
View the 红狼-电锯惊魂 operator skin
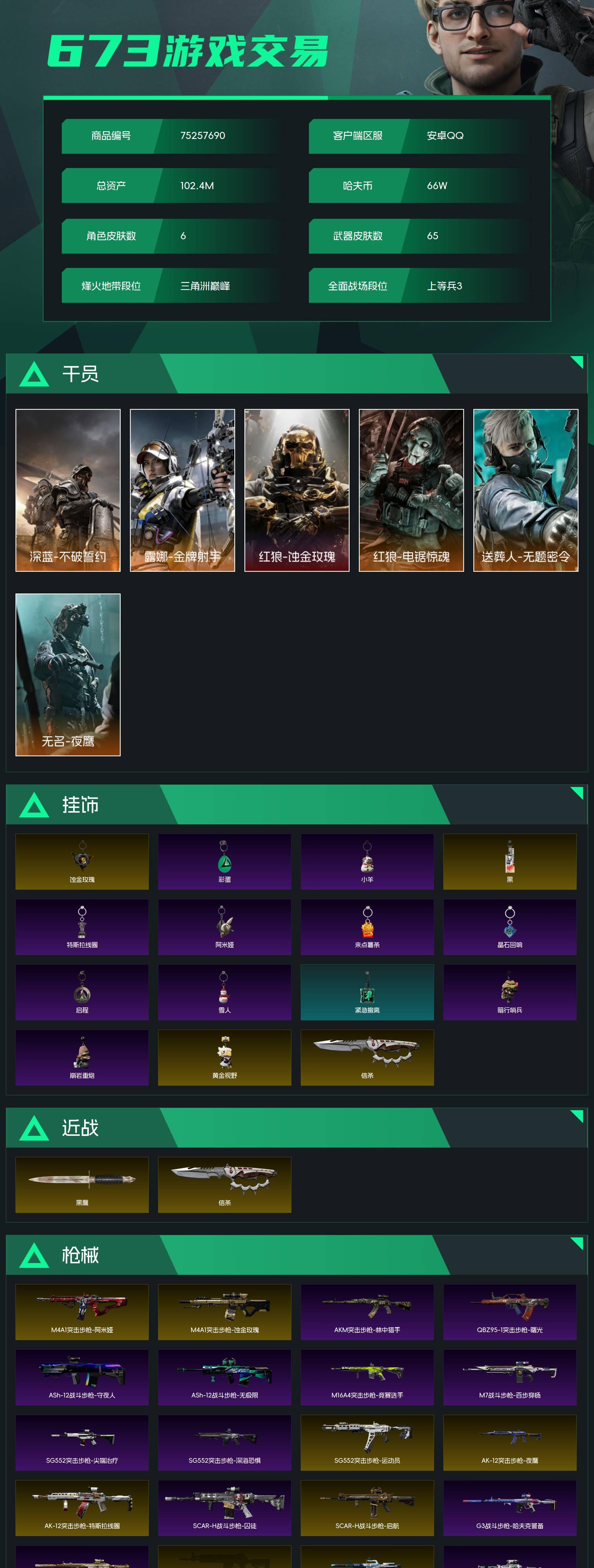tap(411, 490)
